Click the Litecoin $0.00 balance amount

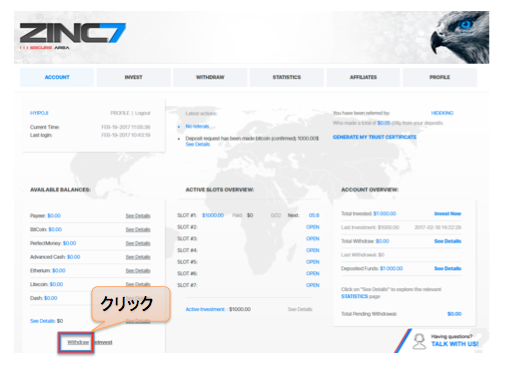pos(56,284)
